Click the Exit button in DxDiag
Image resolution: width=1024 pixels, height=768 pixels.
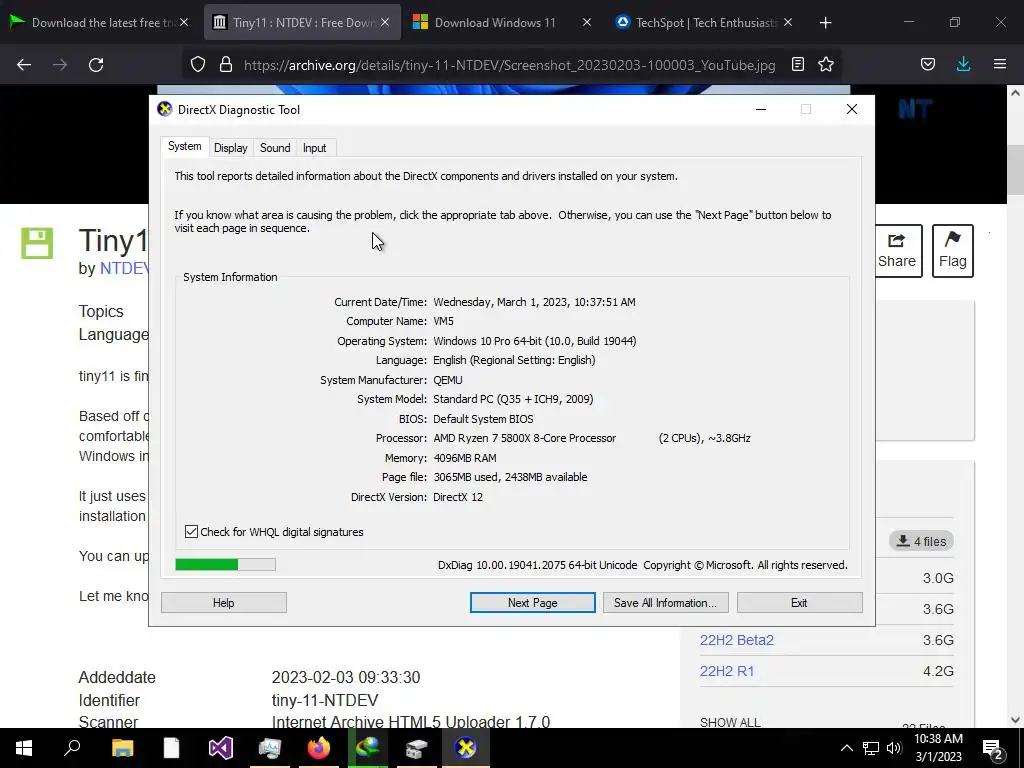click(x=799, y=603)
